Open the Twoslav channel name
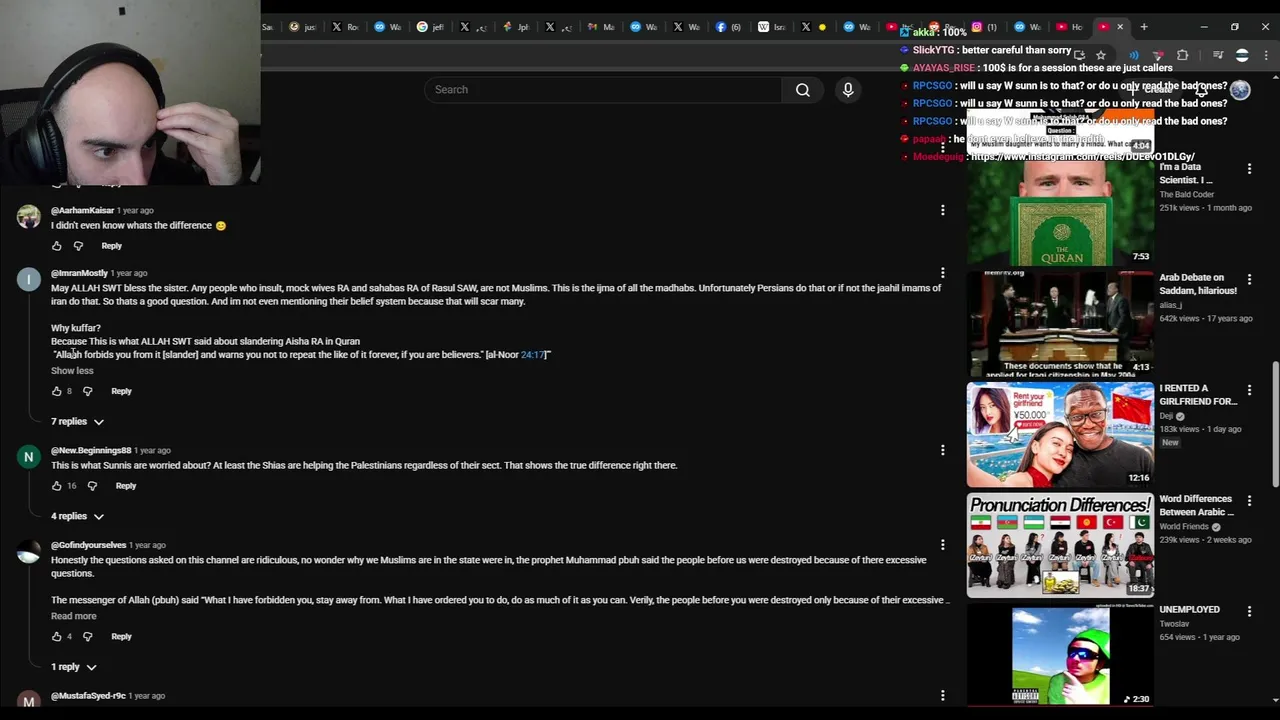Screen dimensions: 1280x720 [1174, 624]
